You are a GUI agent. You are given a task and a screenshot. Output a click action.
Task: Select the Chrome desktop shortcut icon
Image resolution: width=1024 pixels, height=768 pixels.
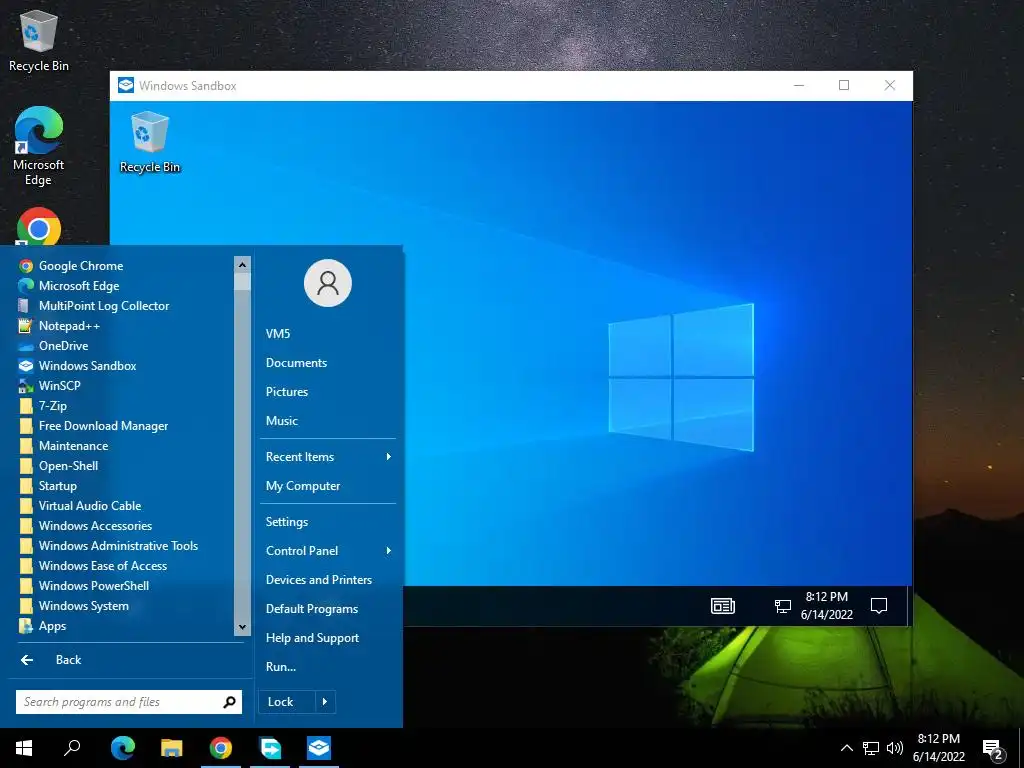(x=39, y=227)
